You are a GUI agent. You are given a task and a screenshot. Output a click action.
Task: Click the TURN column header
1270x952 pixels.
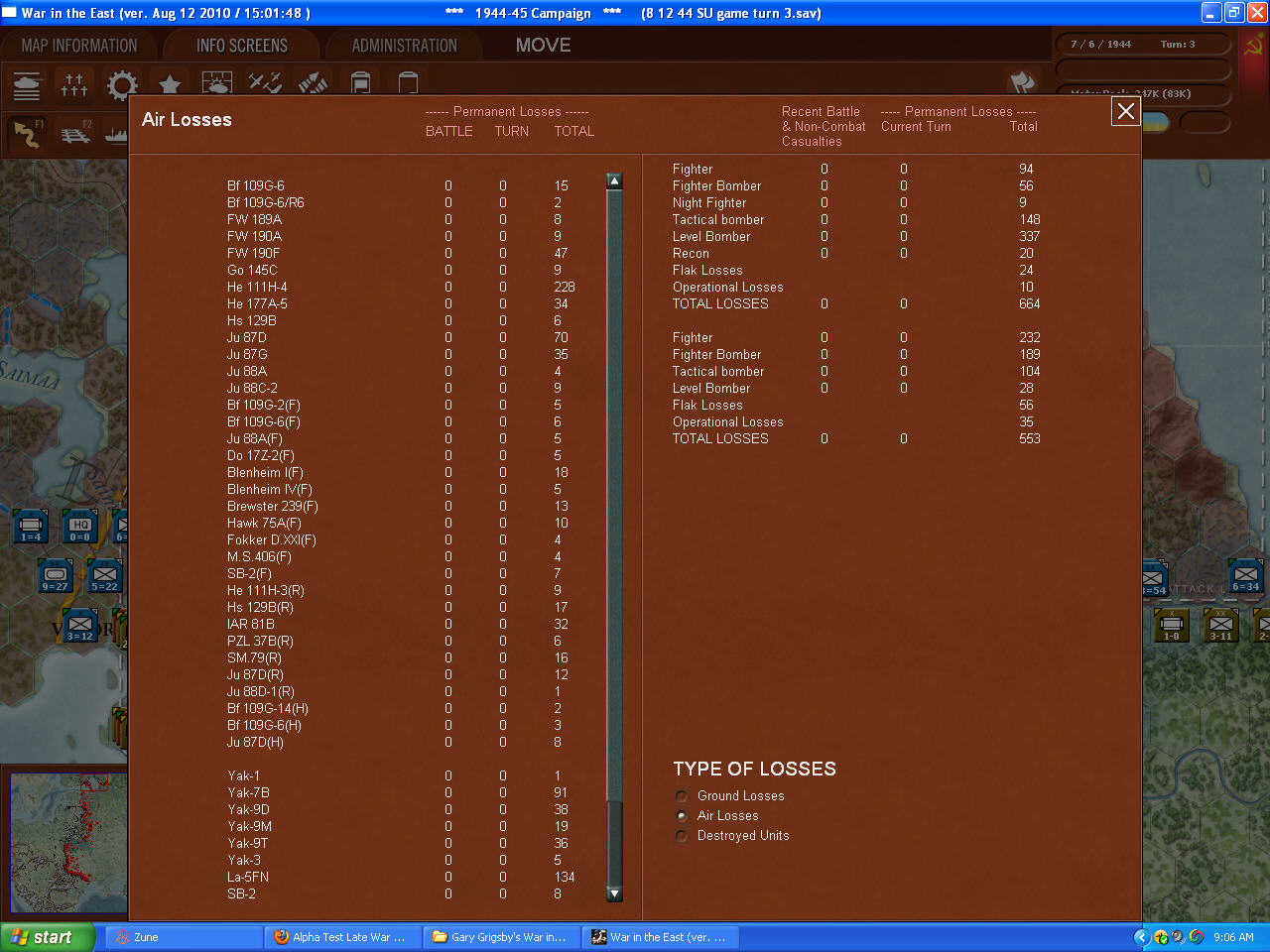point(512,131)
